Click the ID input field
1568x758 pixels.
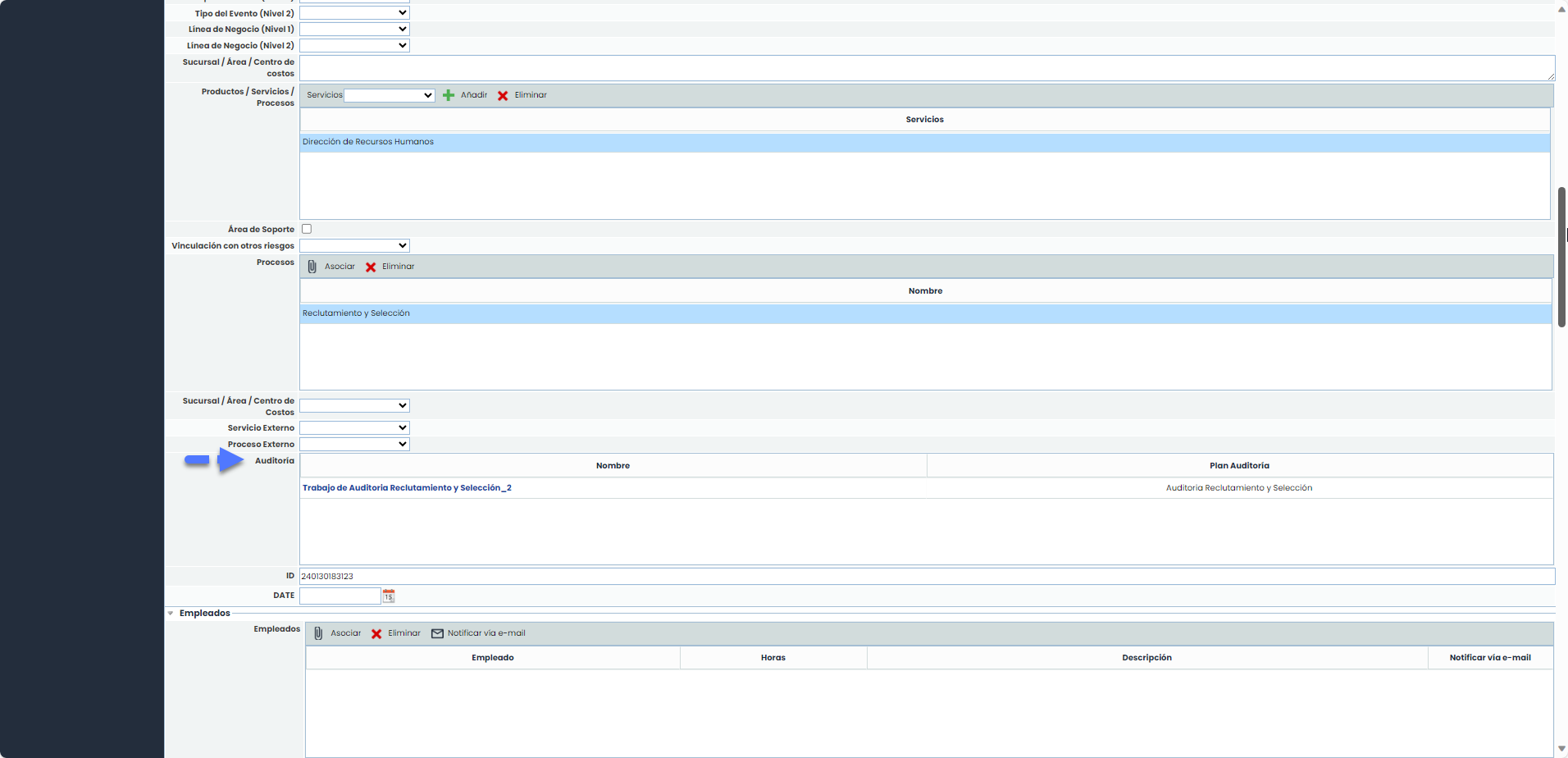pos(925,577)
